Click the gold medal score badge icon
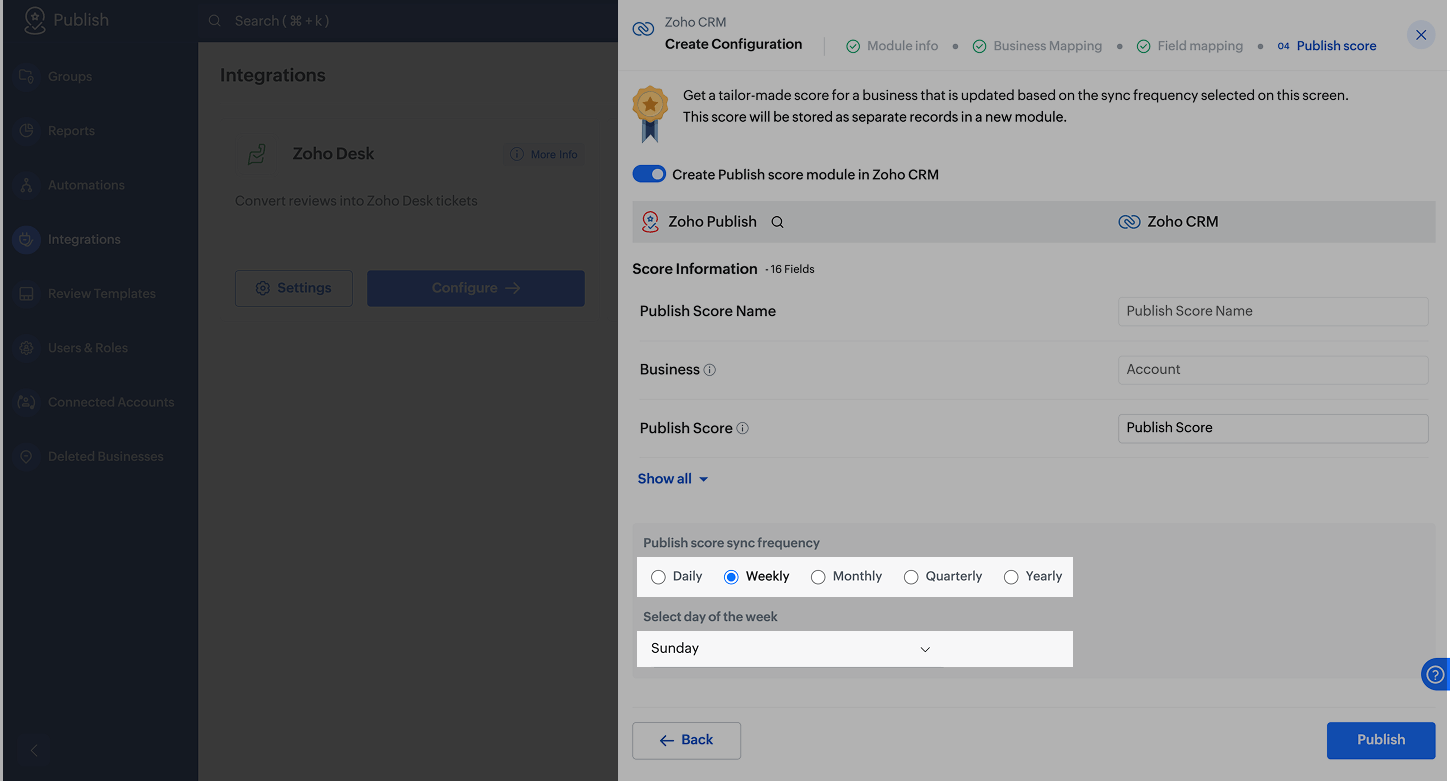The height and width of the screenshot is (781, 1450). pyautogui.click(x=650, y=113)
